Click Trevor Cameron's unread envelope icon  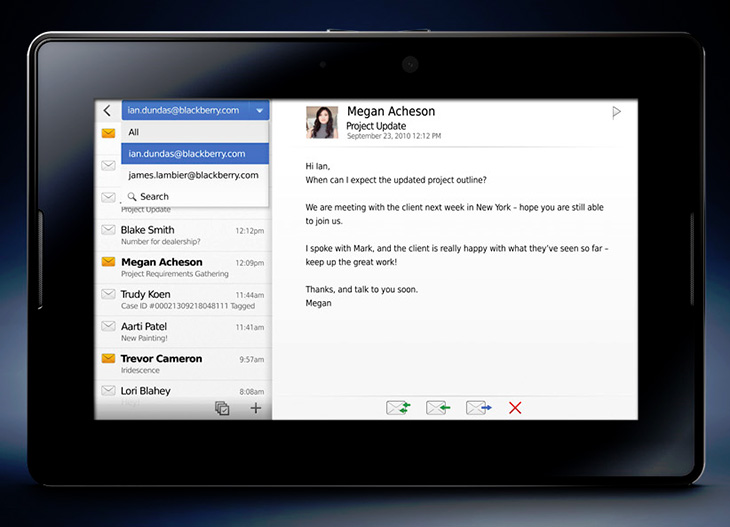[x=108, y=358]
